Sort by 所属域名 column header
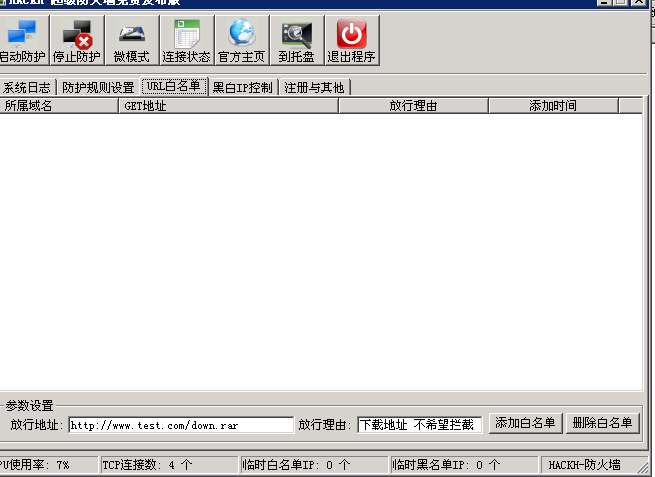Screen dimensions: 655x477 59,106
